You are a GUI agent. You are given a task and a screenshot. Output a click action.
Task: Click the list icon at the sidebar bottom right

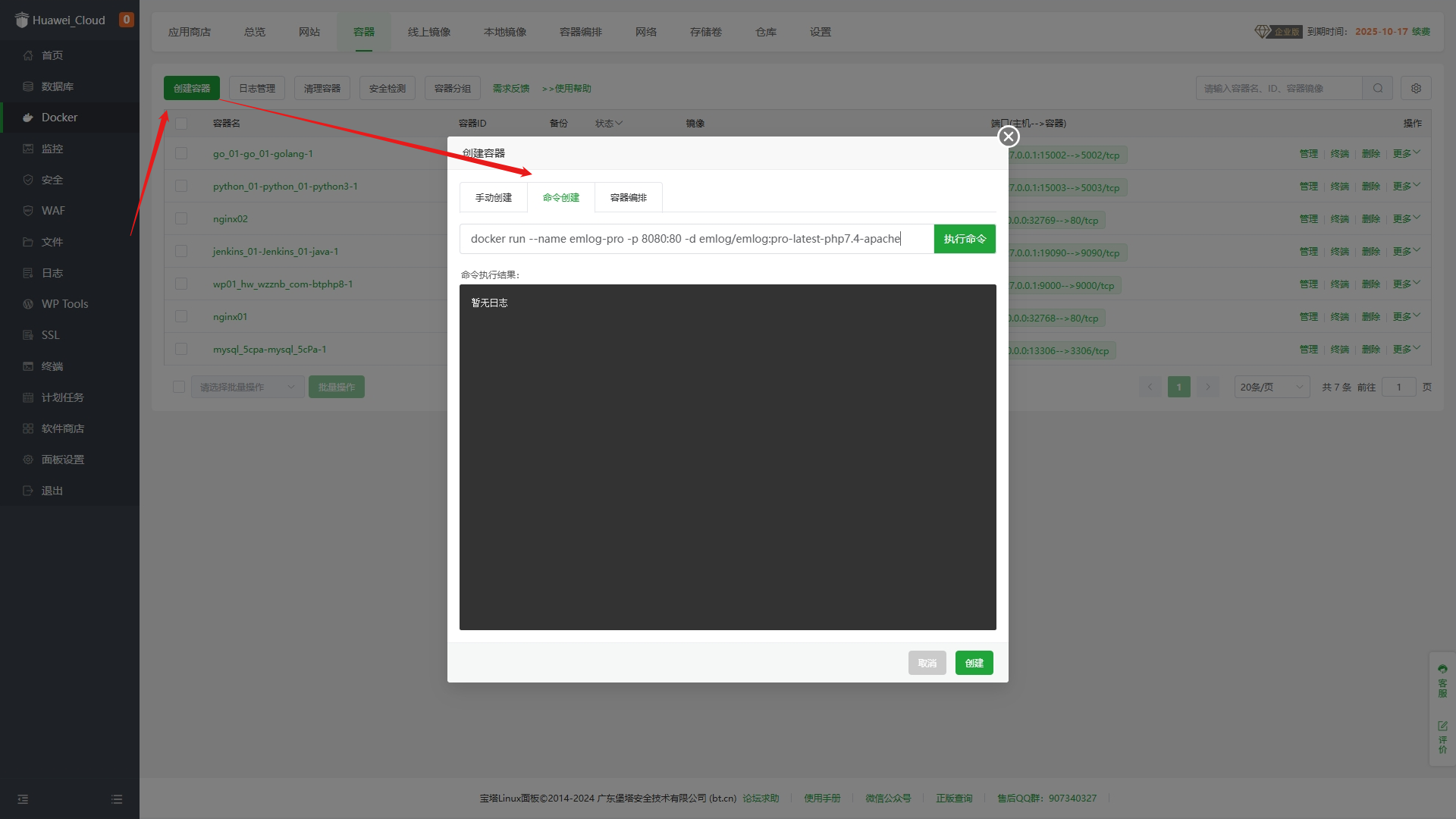[x=117, y=799]
